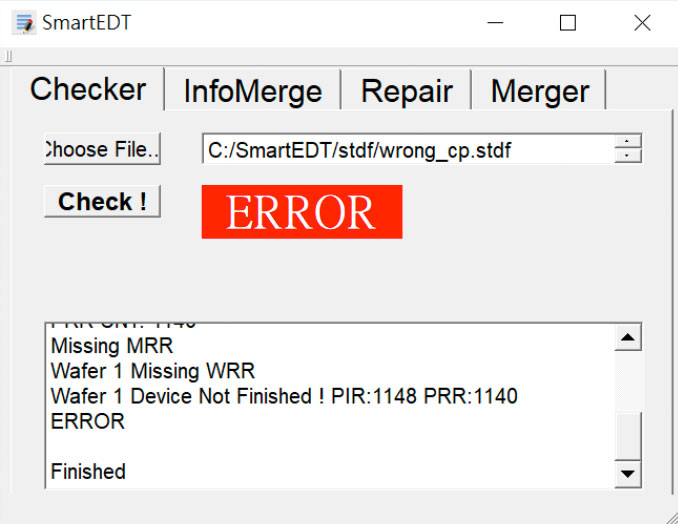This screenshot has height=524, width=678.
Task: Click the log scrollbar thumb
Action: [627, 435]
